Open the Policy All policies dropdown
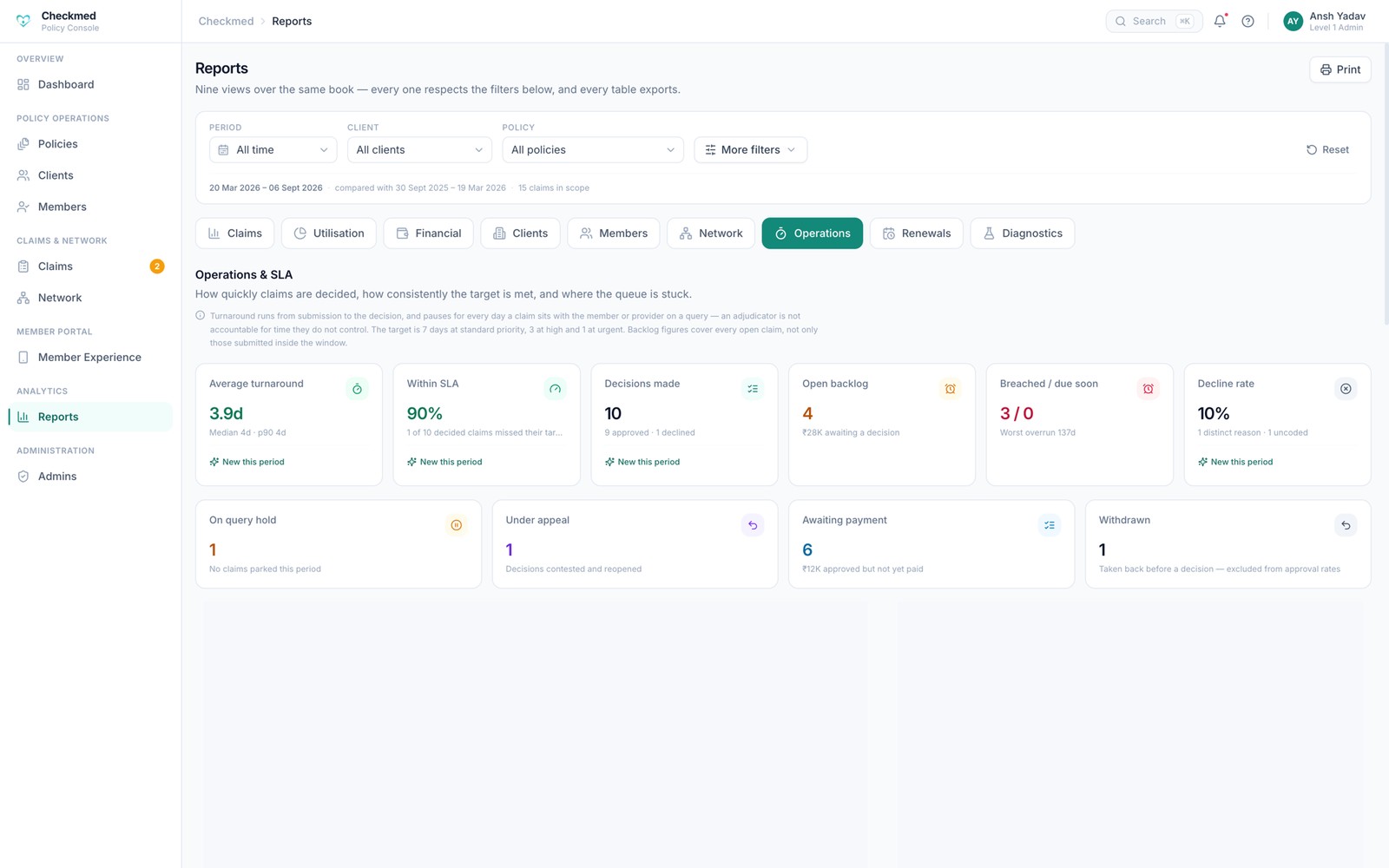Viewport: 1389px width, 868px height. pyautogui.click(x=593, y=149)
